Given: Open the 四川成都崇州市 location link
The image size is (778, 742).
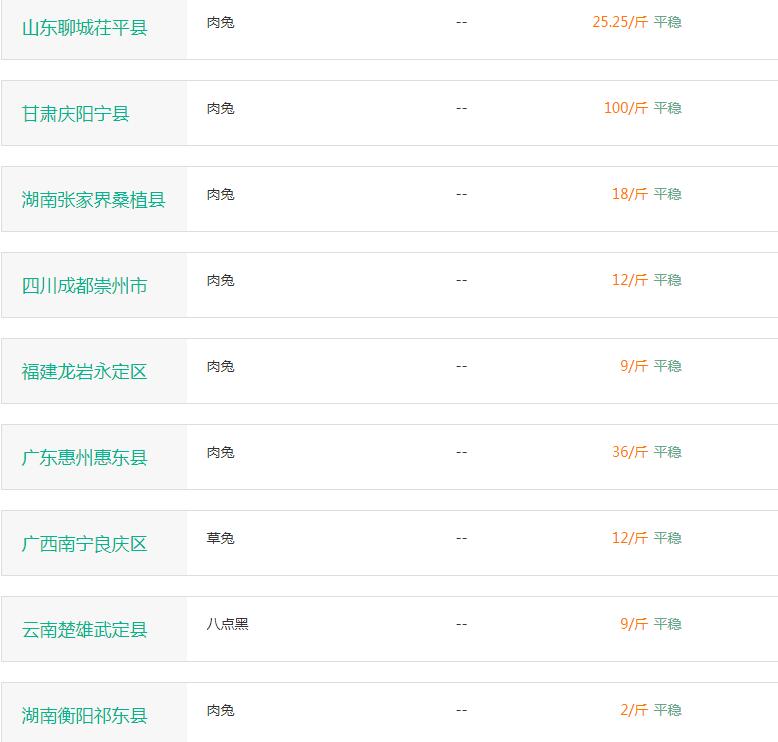Looking at the screenshot, I should 84,285.
